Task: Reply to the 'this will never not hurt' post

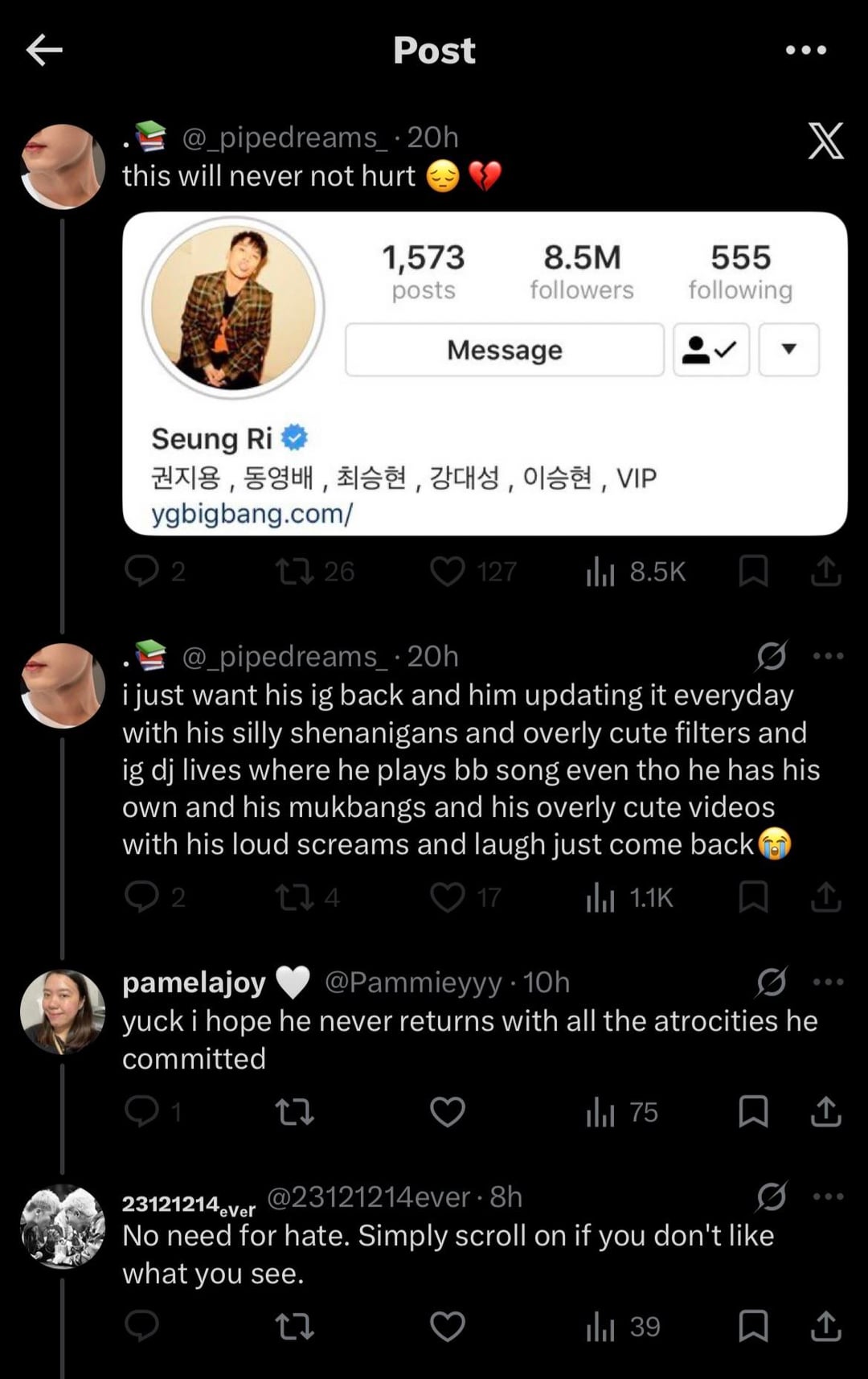Action: (142, 571)
